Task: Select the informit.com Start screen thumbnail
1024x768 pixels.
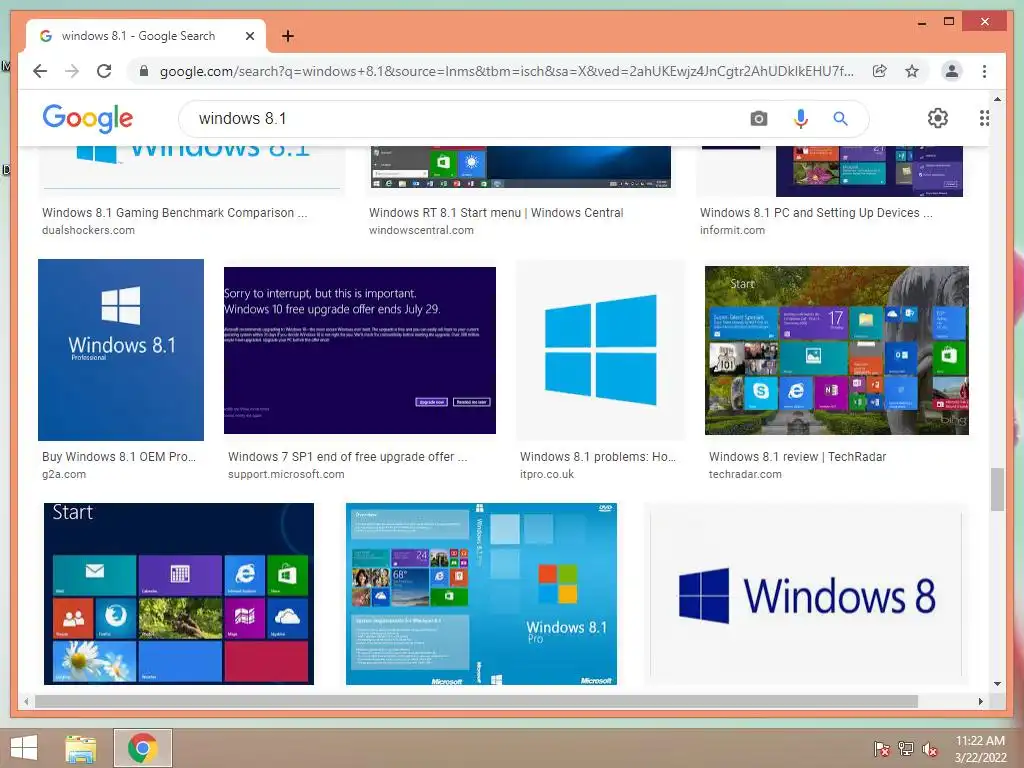Action: pyautogui.click(x=869, y=171)
